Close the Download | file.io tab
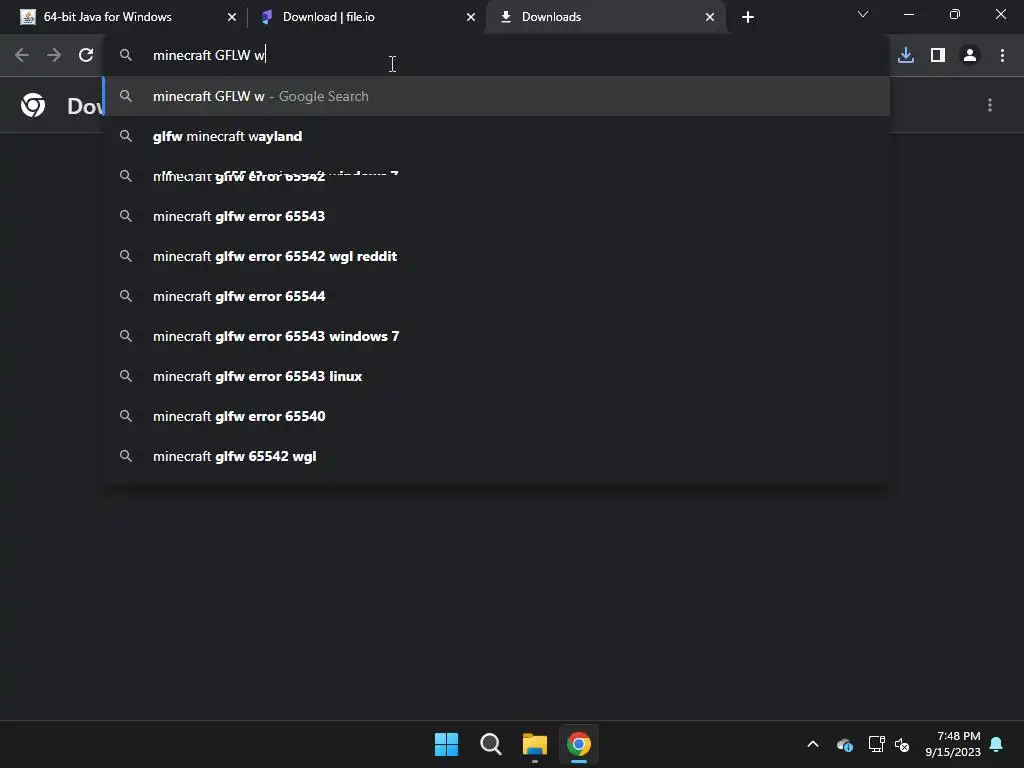The width and height of the screenshot is (1024, 768). tap(471, 17)
